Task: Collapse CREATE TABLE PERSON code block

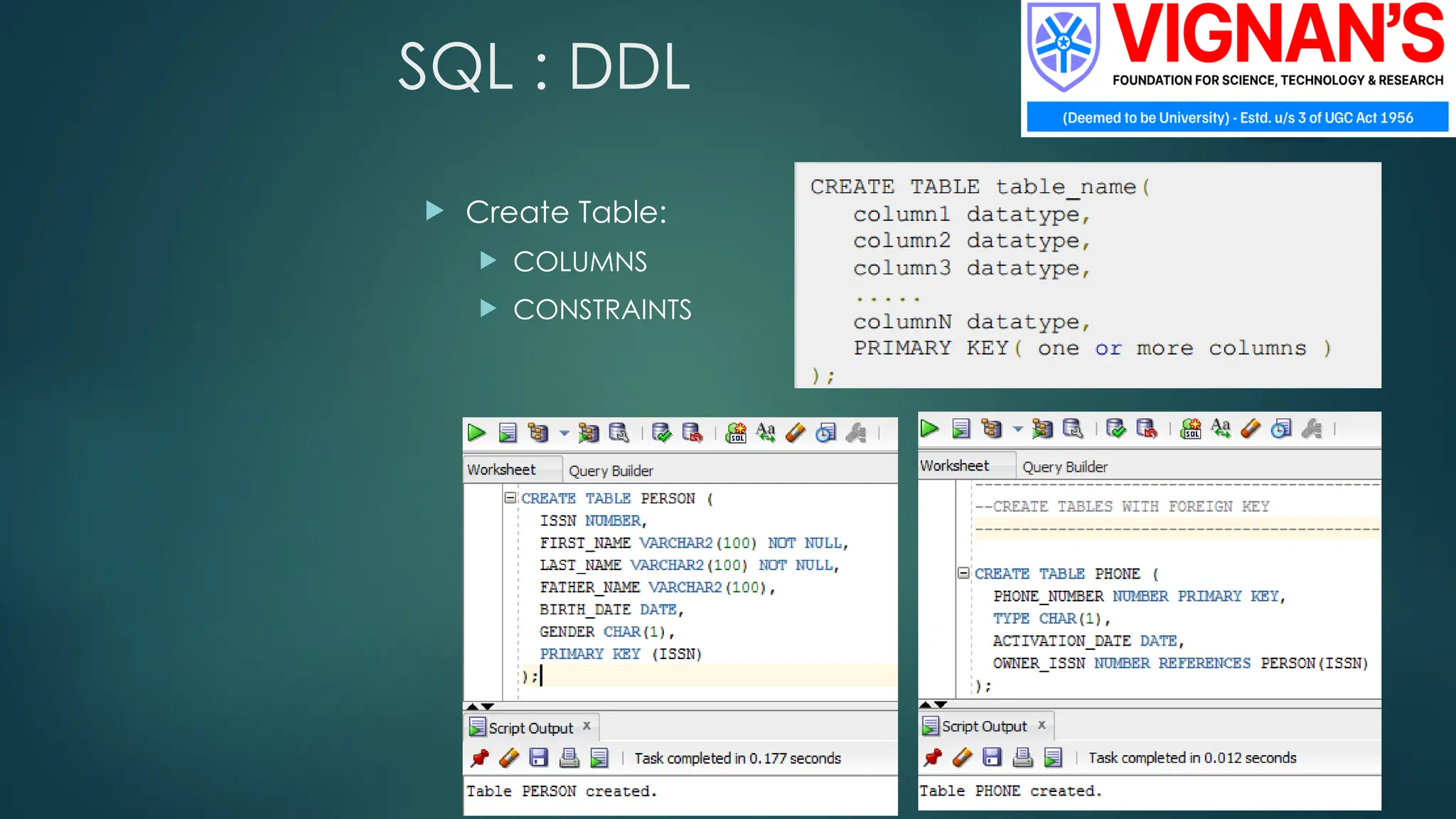Action: coord(510,498)
